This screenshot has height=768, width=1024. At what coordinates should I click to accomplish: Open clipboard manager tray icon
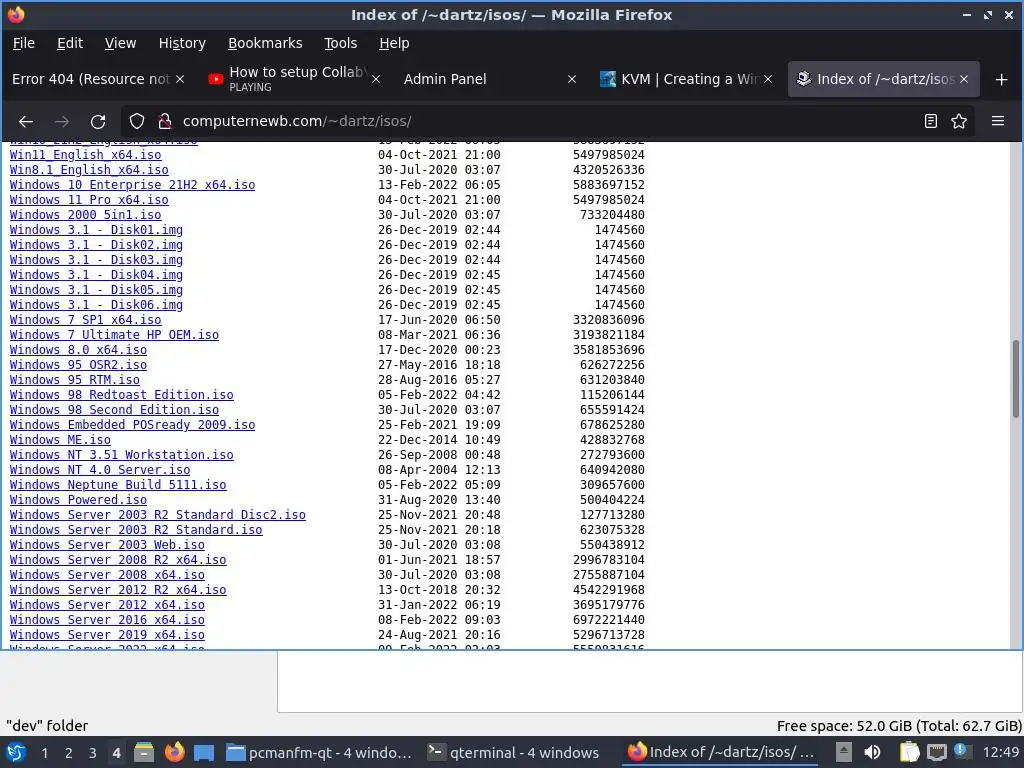coord(908,752)
